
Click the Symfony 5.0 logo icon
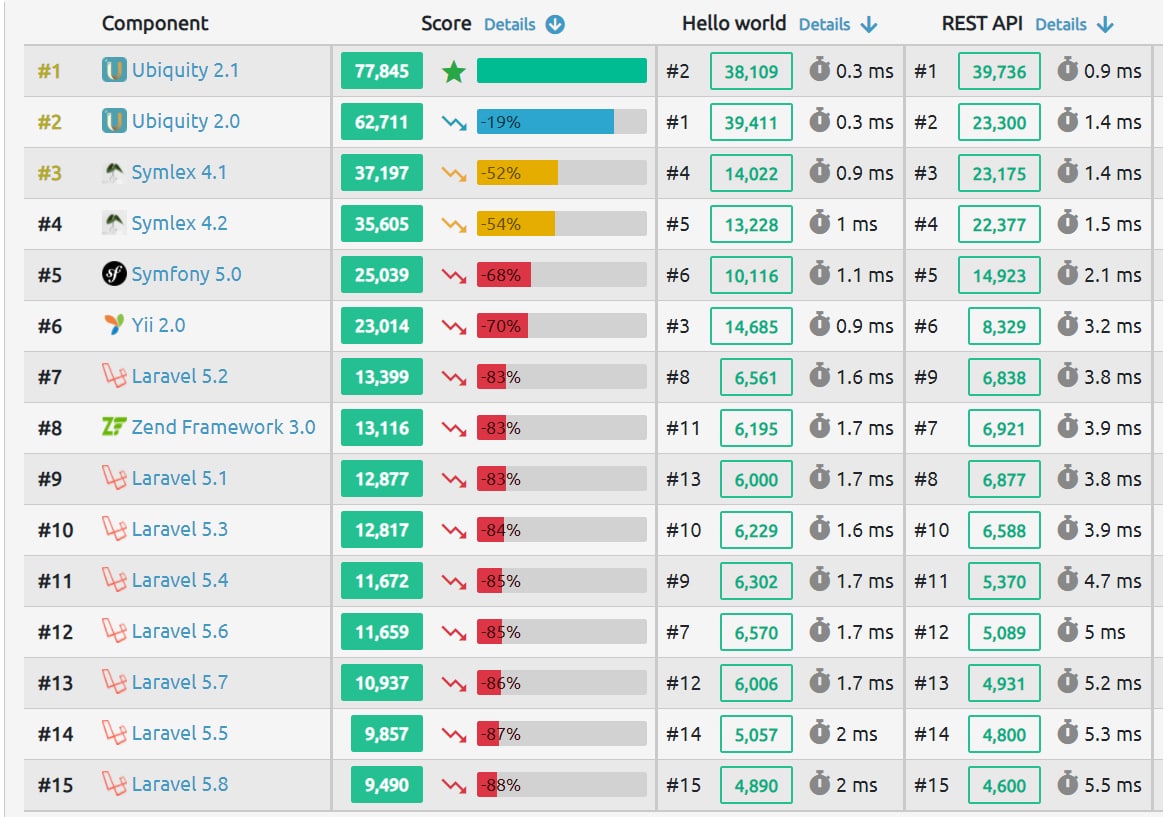[113, 274]
